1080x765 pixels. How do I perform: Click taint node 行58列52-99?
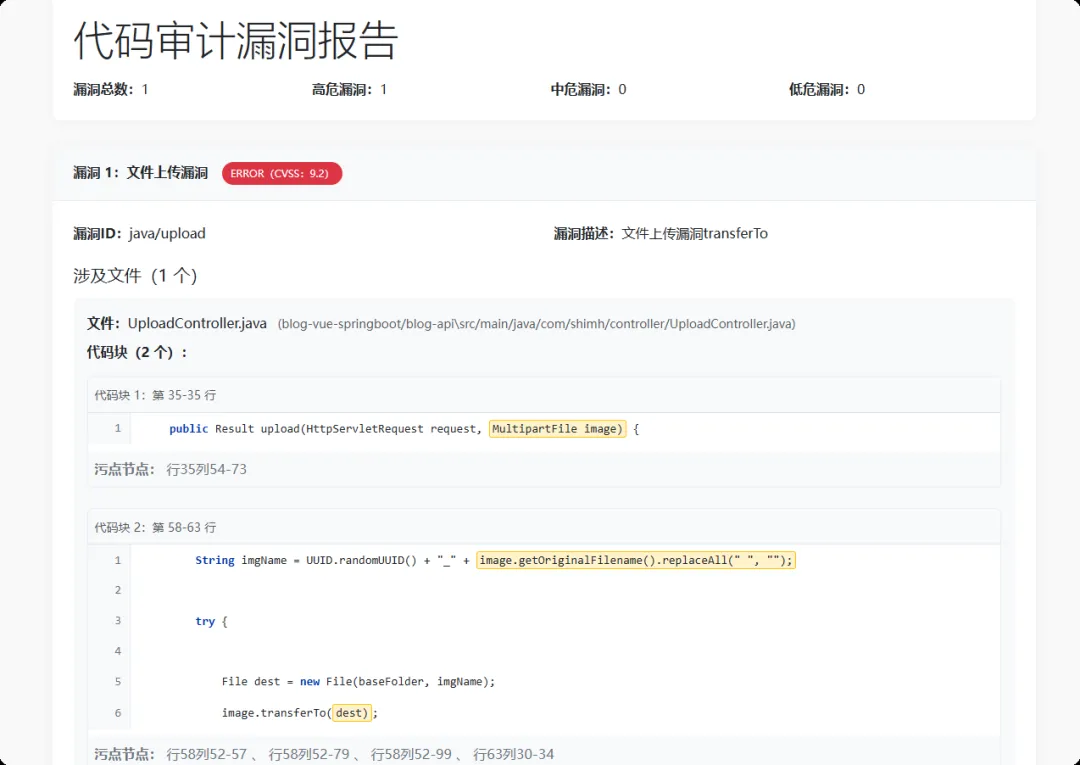coord(411,755)
